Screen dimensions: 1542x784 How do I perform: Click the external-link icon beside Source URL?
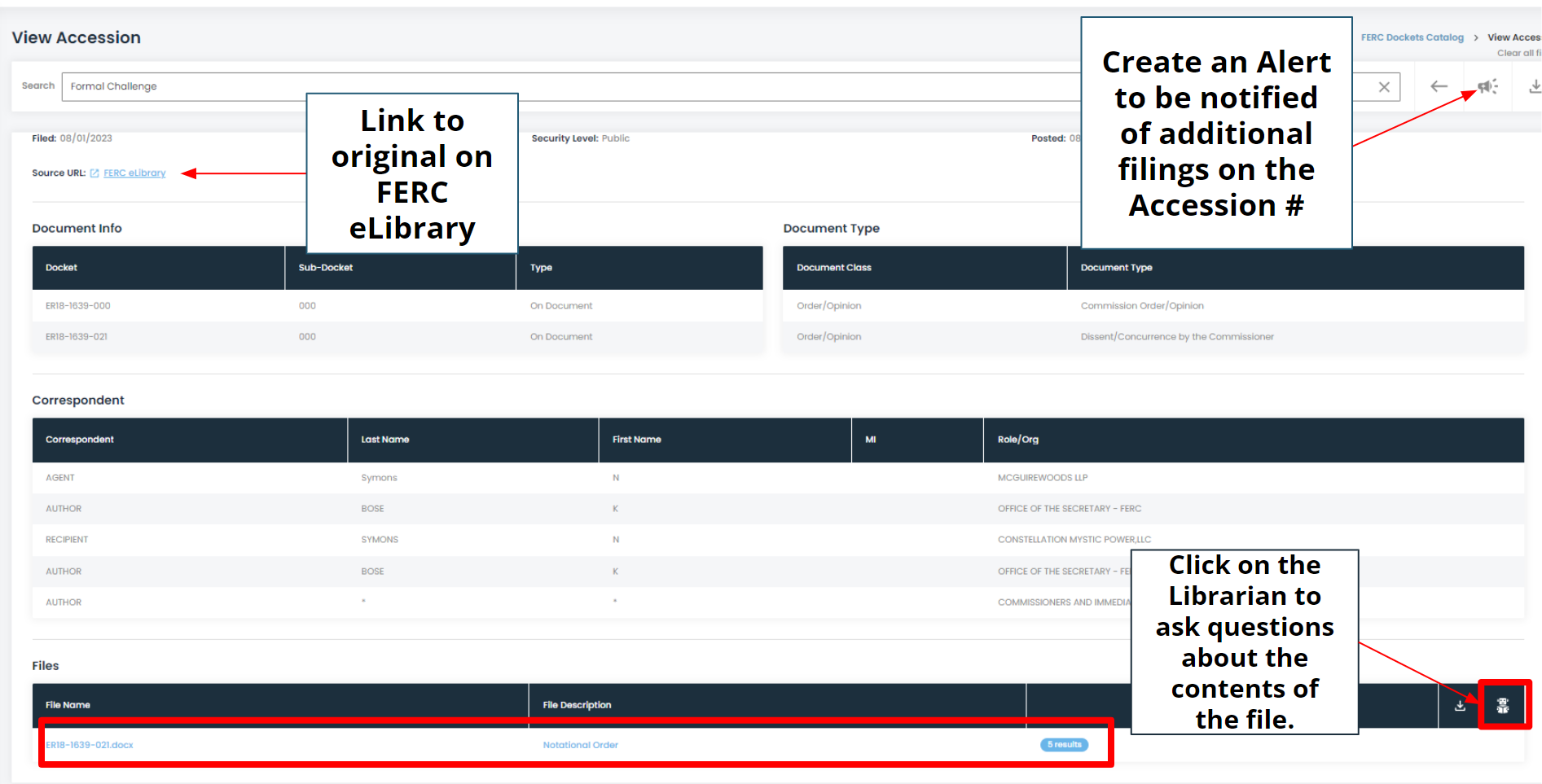[94, 173]
